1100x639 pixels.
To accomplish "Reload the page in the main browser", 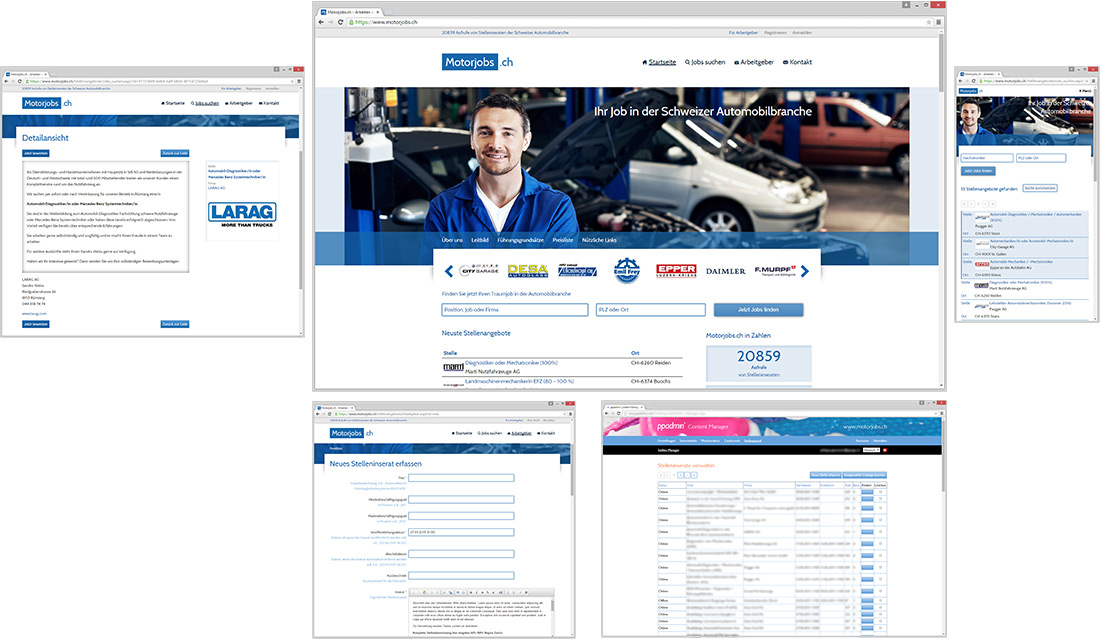I will [x=342, y=20].
